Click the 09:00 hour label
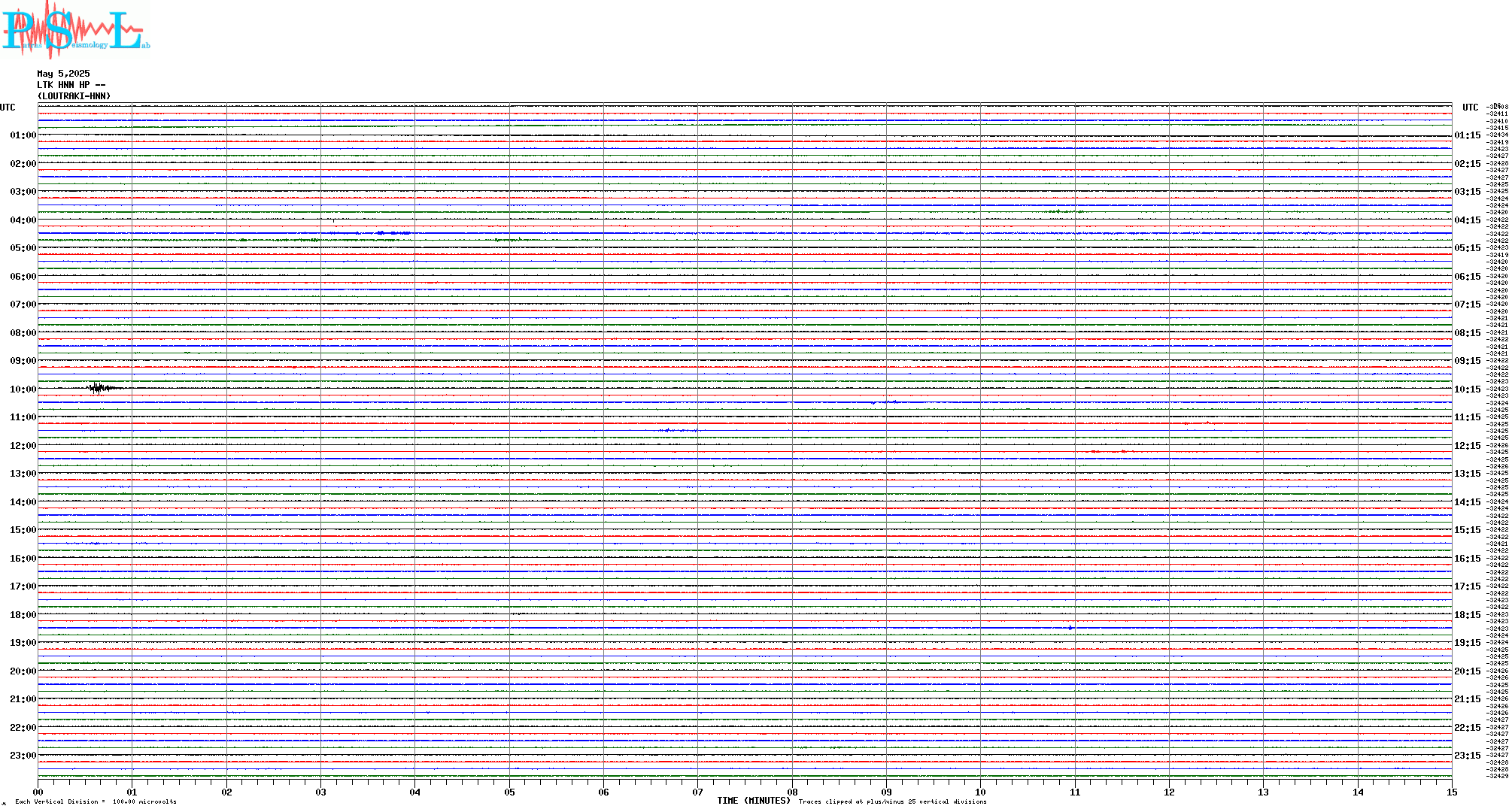The image size is (1512, 812). coord(23,361)
